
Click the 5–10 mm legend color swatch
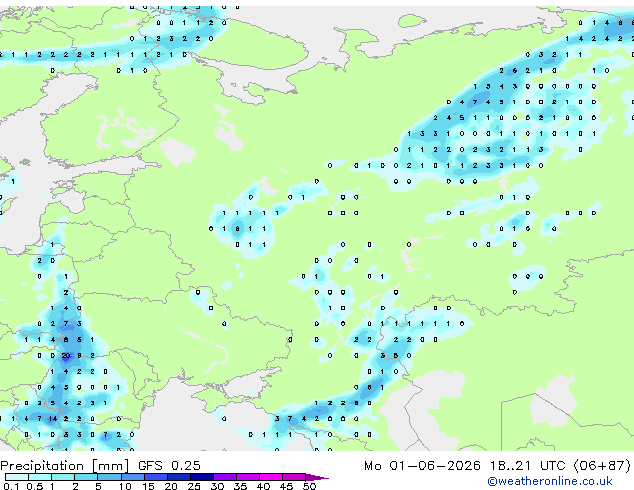pos(109,477)
